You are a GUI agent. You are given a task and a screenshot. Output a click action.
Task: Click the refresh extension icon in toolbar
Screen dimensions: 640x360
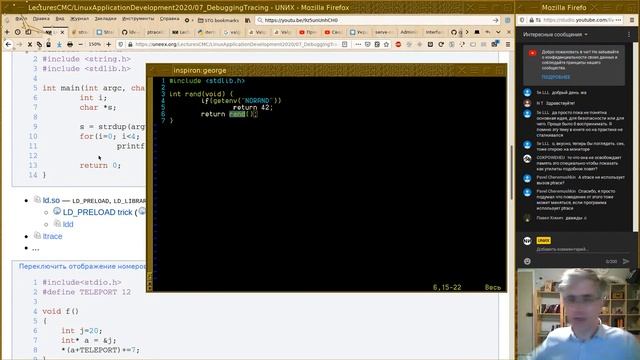pos(441,44)
